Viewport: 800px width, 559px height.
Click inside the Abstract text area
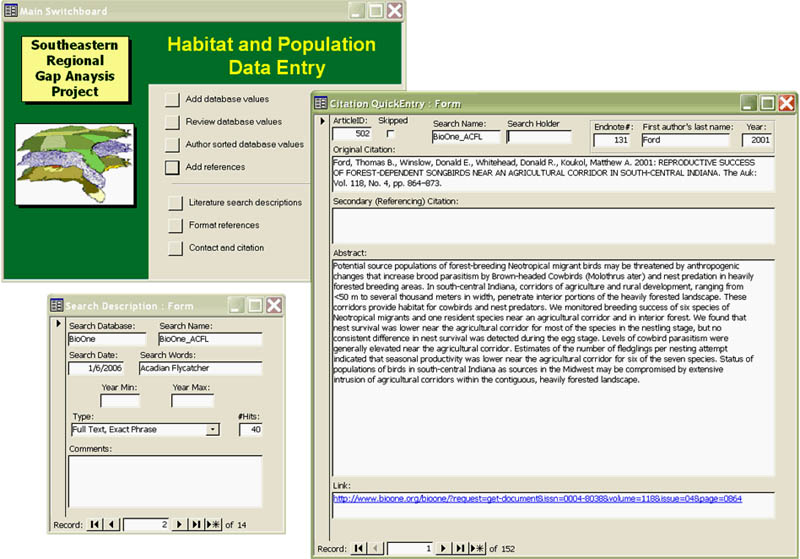(x=553, y=368)
